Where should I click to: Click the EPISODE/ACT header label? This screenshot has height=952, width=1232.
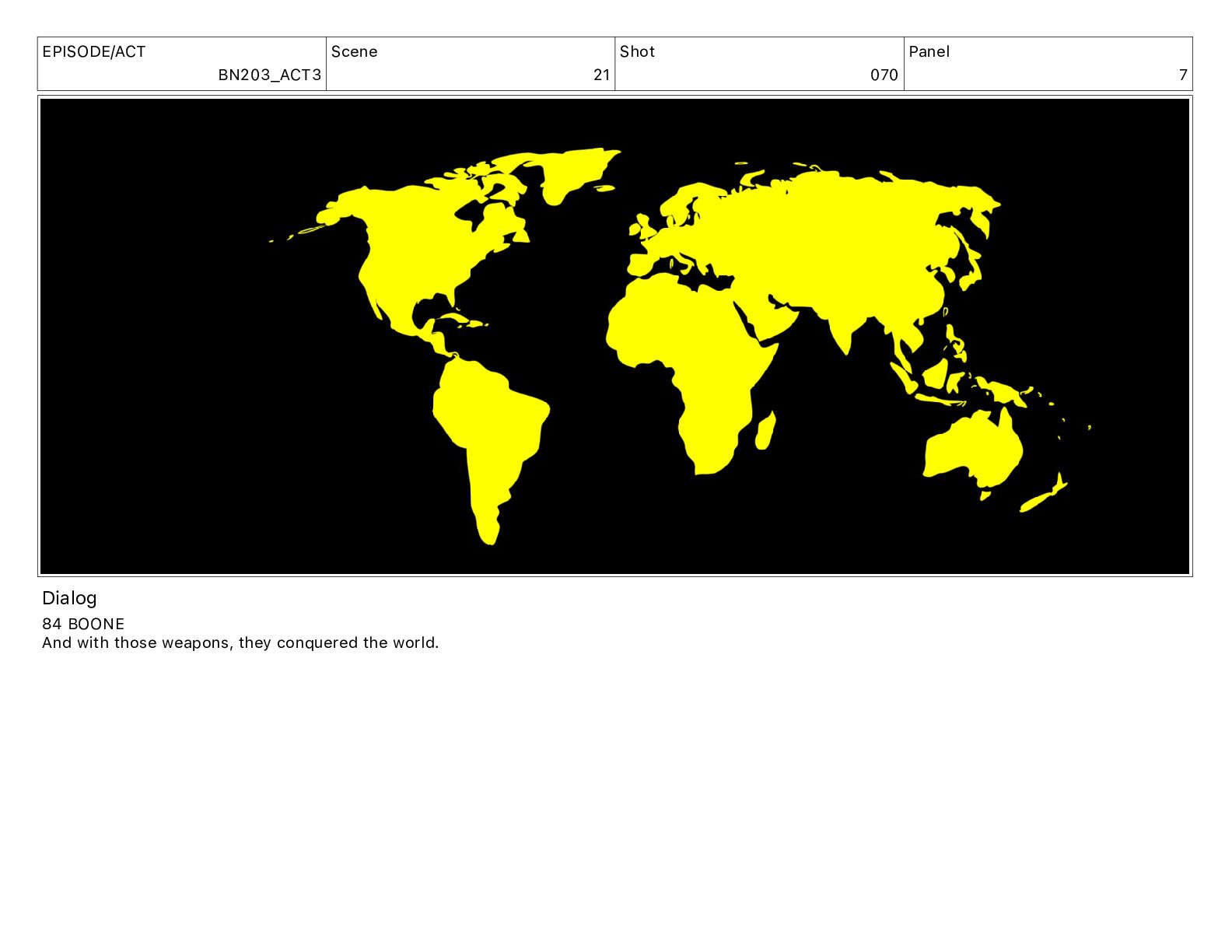click(x=94, y=52)
